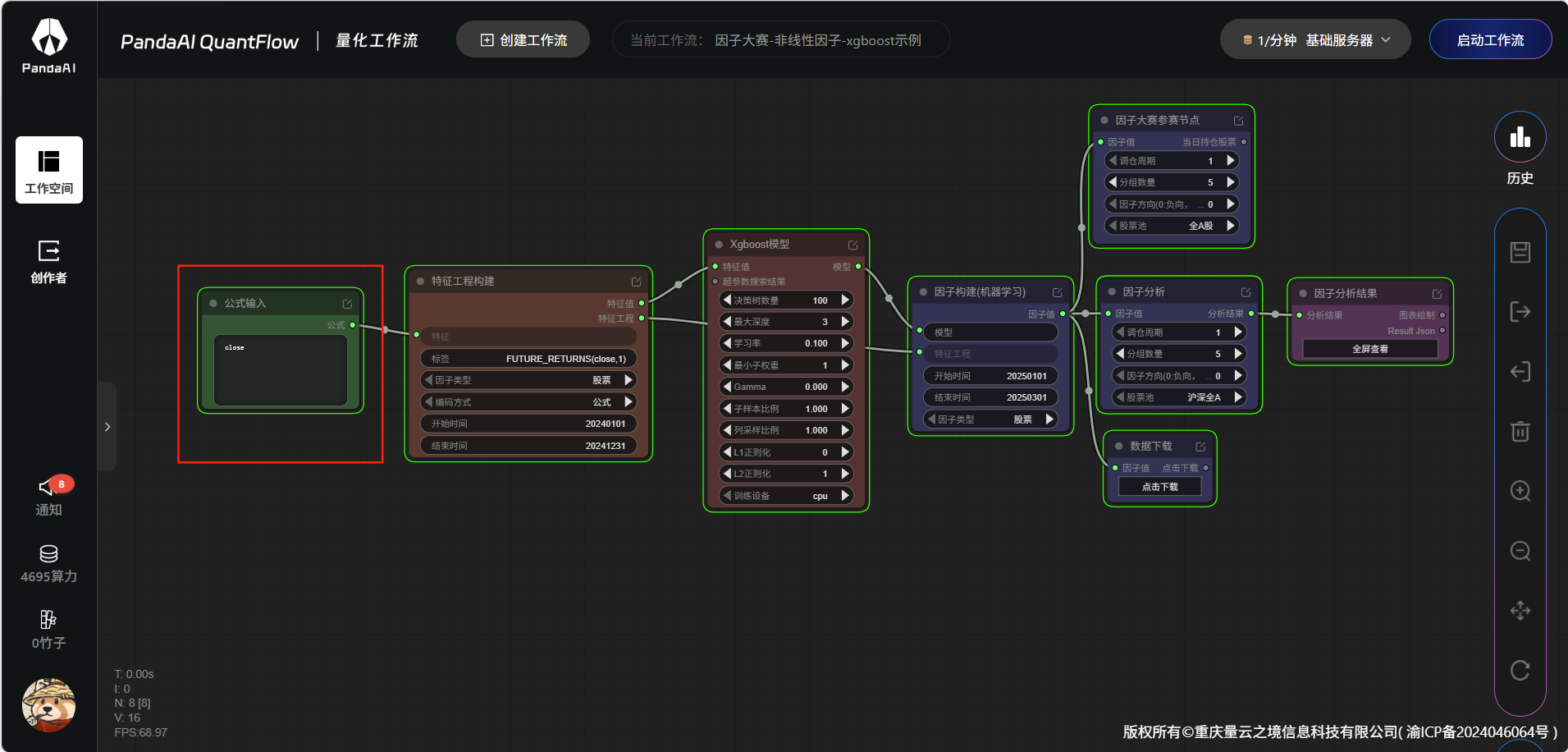The width and height of the screenshot is (1568, 752).
Task: Click the 子样本比例 value field
Action: pyautogui.click(x=786, y=409)
